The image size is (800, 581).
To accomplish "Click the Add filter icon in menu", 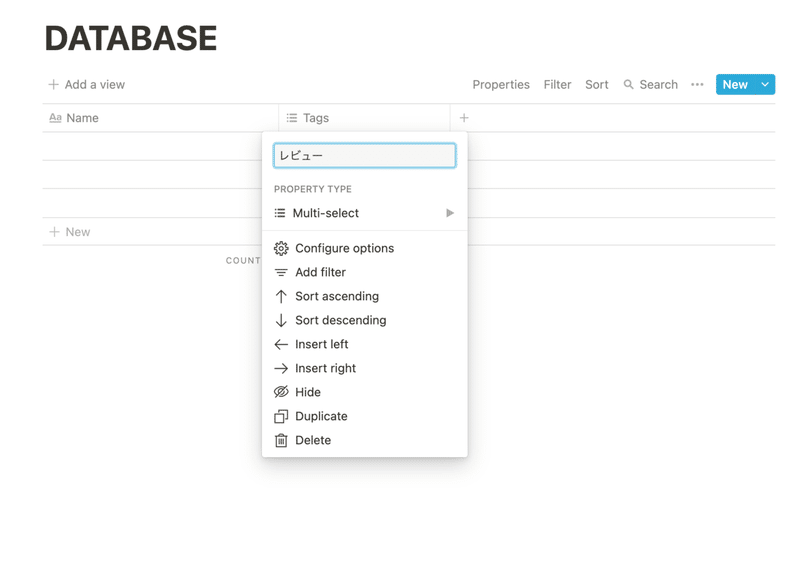I will pyautogui.click(x=281, y=272).
